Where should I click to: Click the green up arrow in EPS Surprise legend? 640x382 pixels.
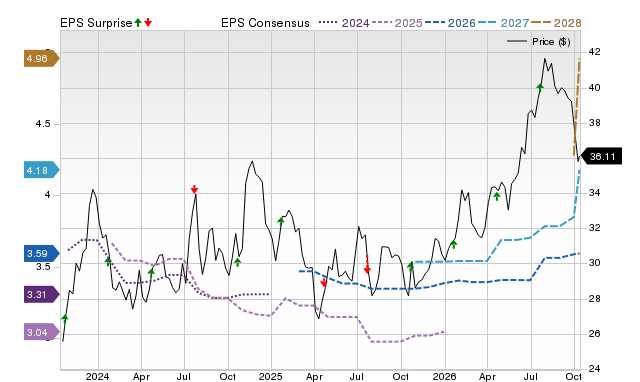coord(138,23)
